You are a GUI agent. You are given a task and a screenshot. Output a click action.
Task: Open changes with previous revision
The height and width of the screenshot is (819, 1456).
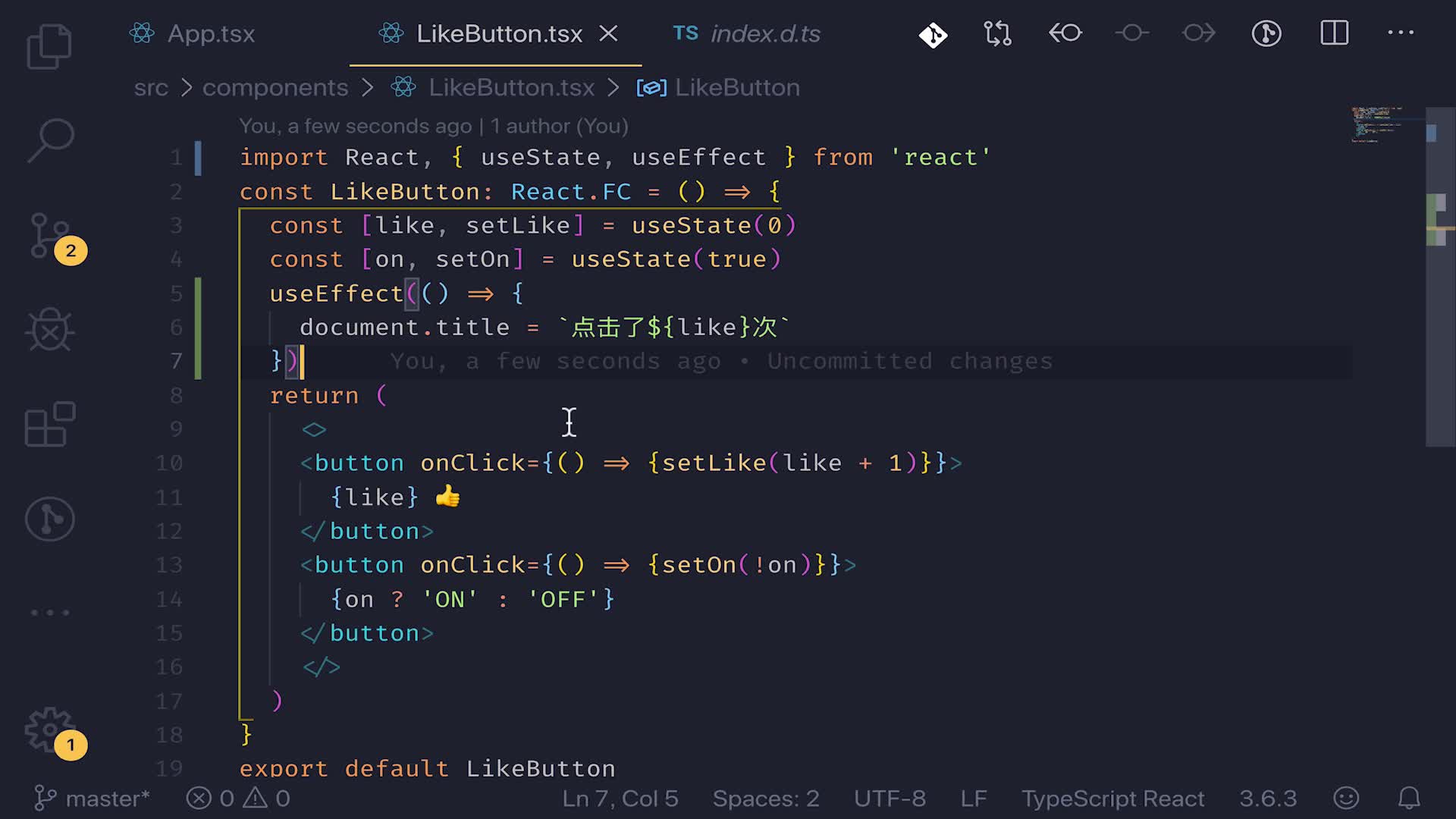pos(1065,33)
